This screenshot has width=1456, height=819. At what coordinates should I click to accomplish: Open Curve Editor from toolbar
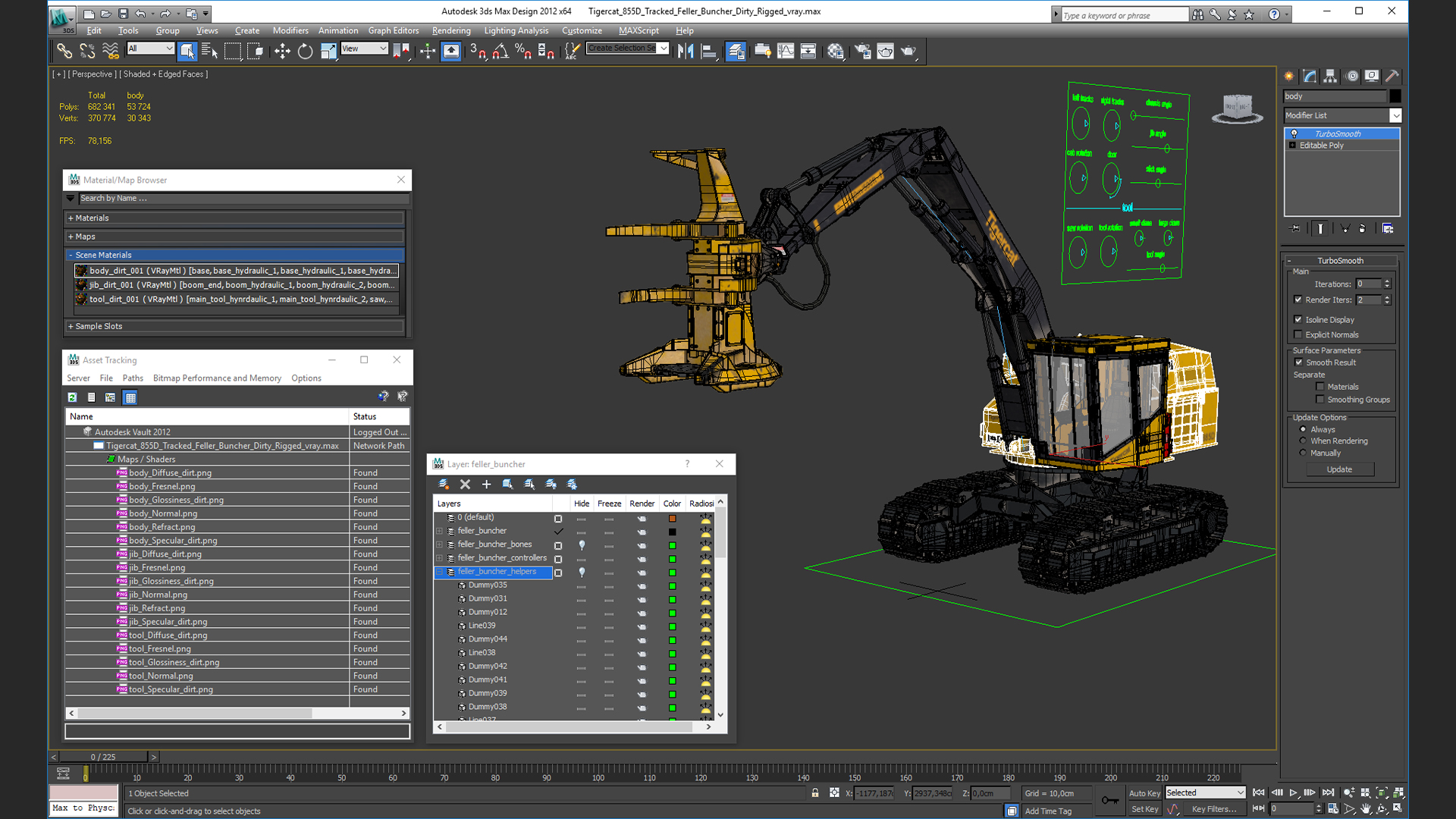(x=786, y=51)
